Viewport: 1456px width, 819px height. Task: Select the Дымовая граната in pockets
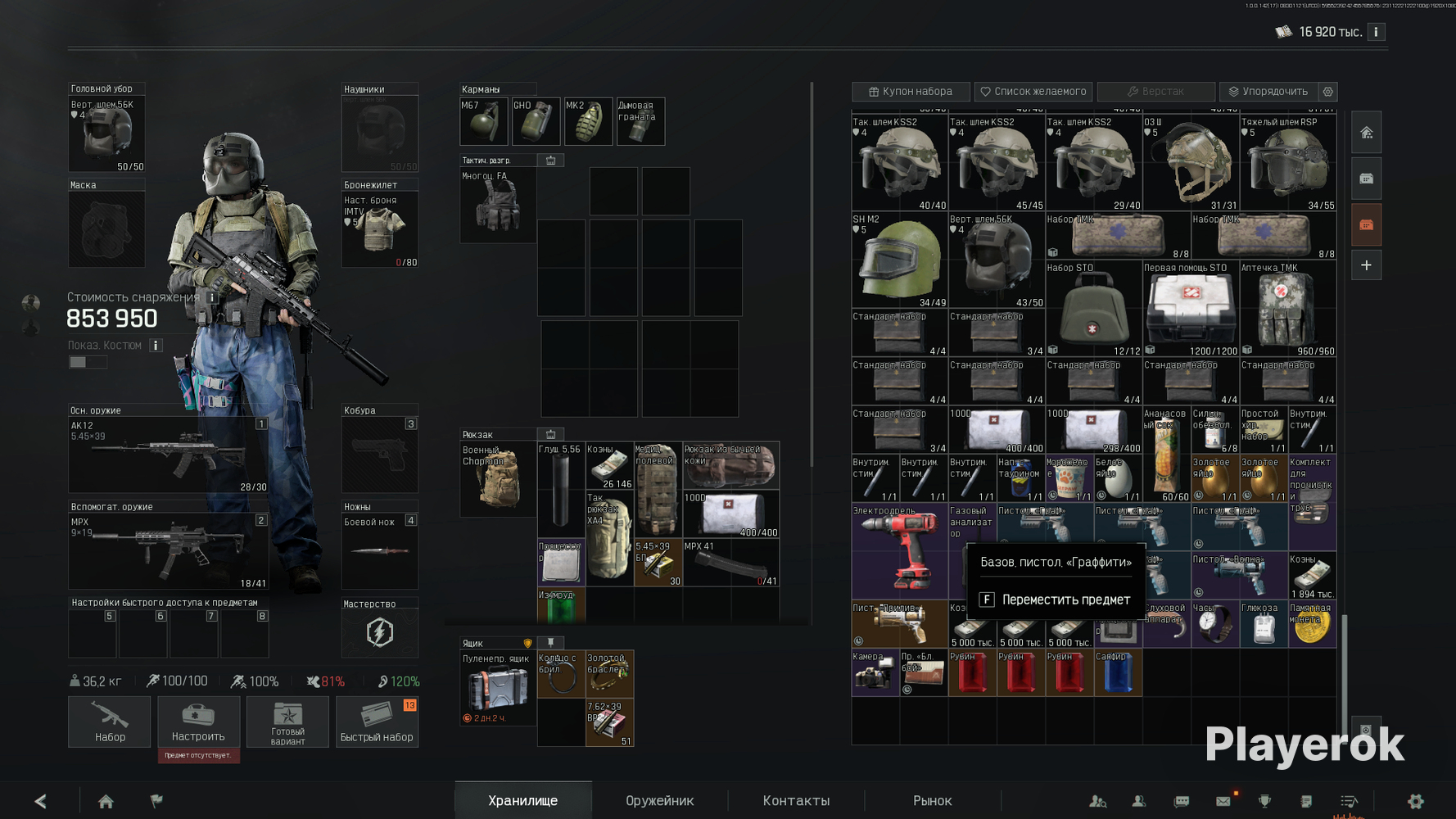coord(641,122)
